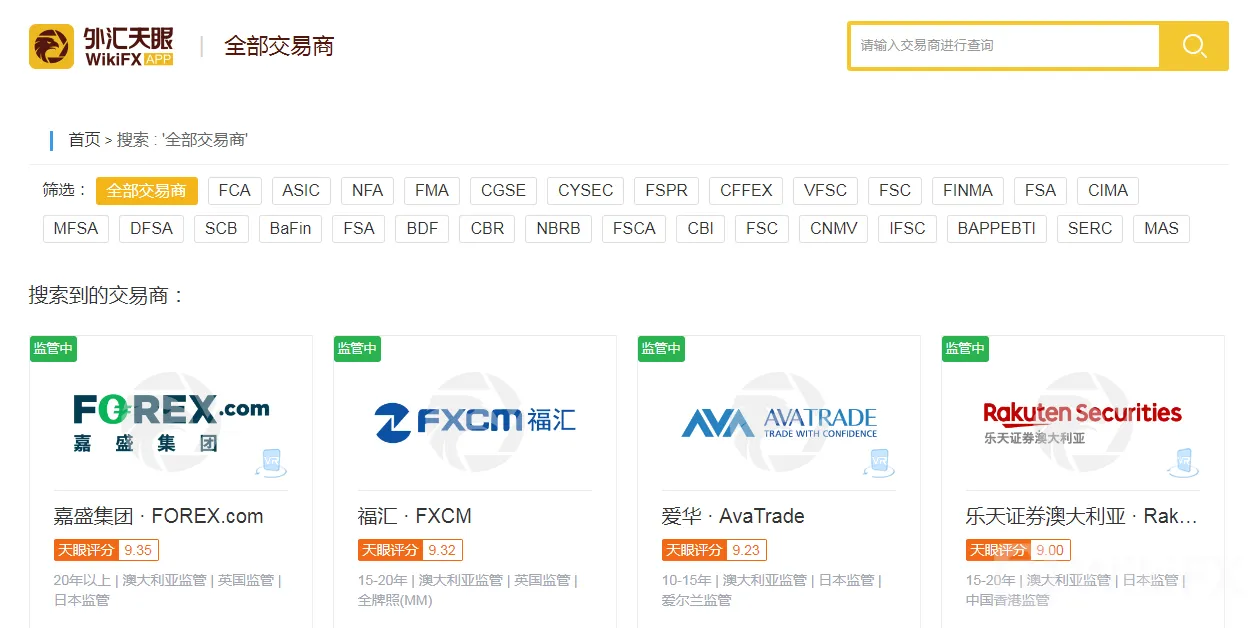Image resolution: width=1255 pixels, height=628 pixels.
Task: Choose the CYSEC regulator filter
Action: point(586,191)
